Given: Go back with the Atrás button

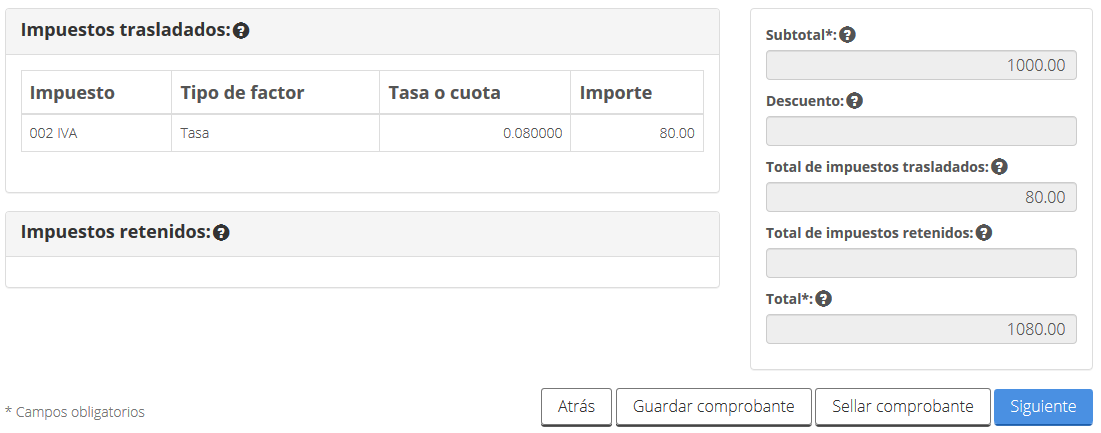Looking at the screenshot, I should [576, 407].
